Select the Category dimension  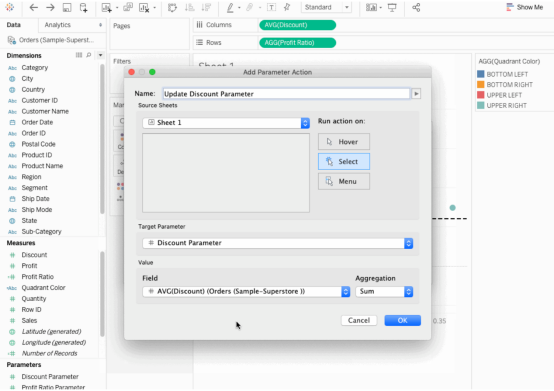[x=35, y=67]
